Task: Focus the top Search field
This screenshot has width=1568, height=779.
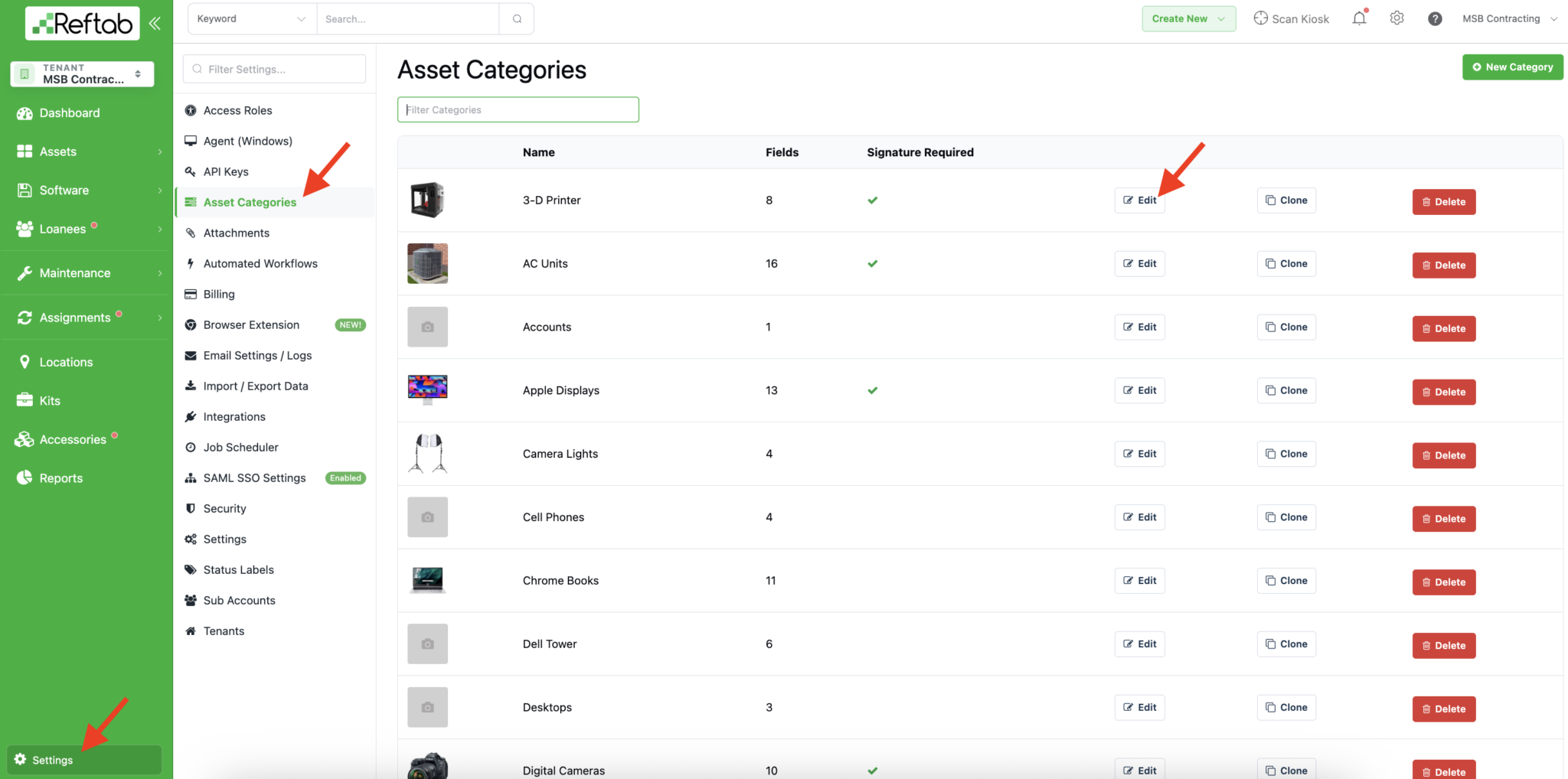Action: coord(408,19)
